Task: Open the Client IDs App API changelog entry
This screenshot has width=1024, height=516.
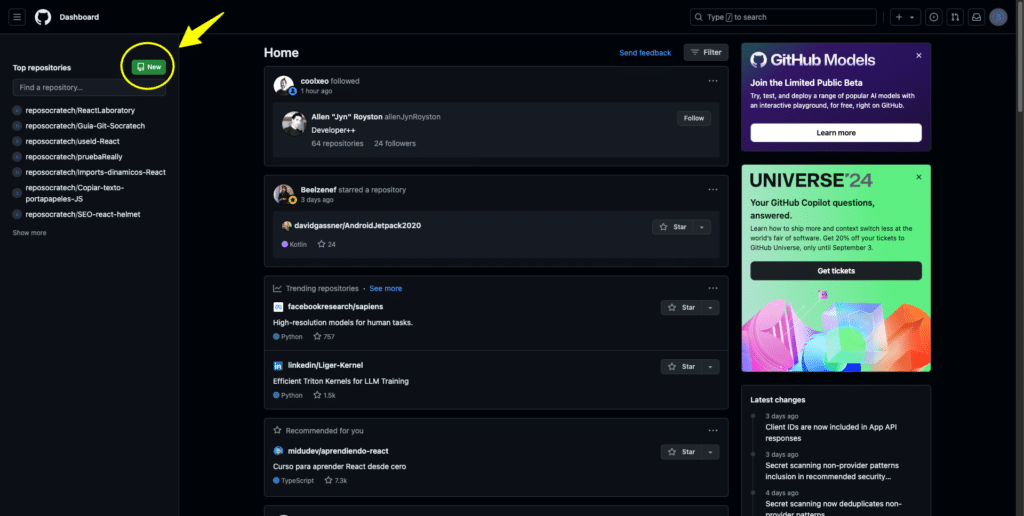Action: pyautogui.click(x=831, y=432)
